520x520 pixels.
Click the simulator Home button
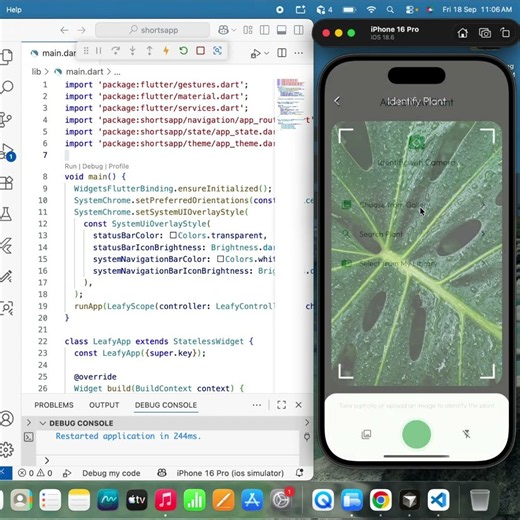(462, 33)
